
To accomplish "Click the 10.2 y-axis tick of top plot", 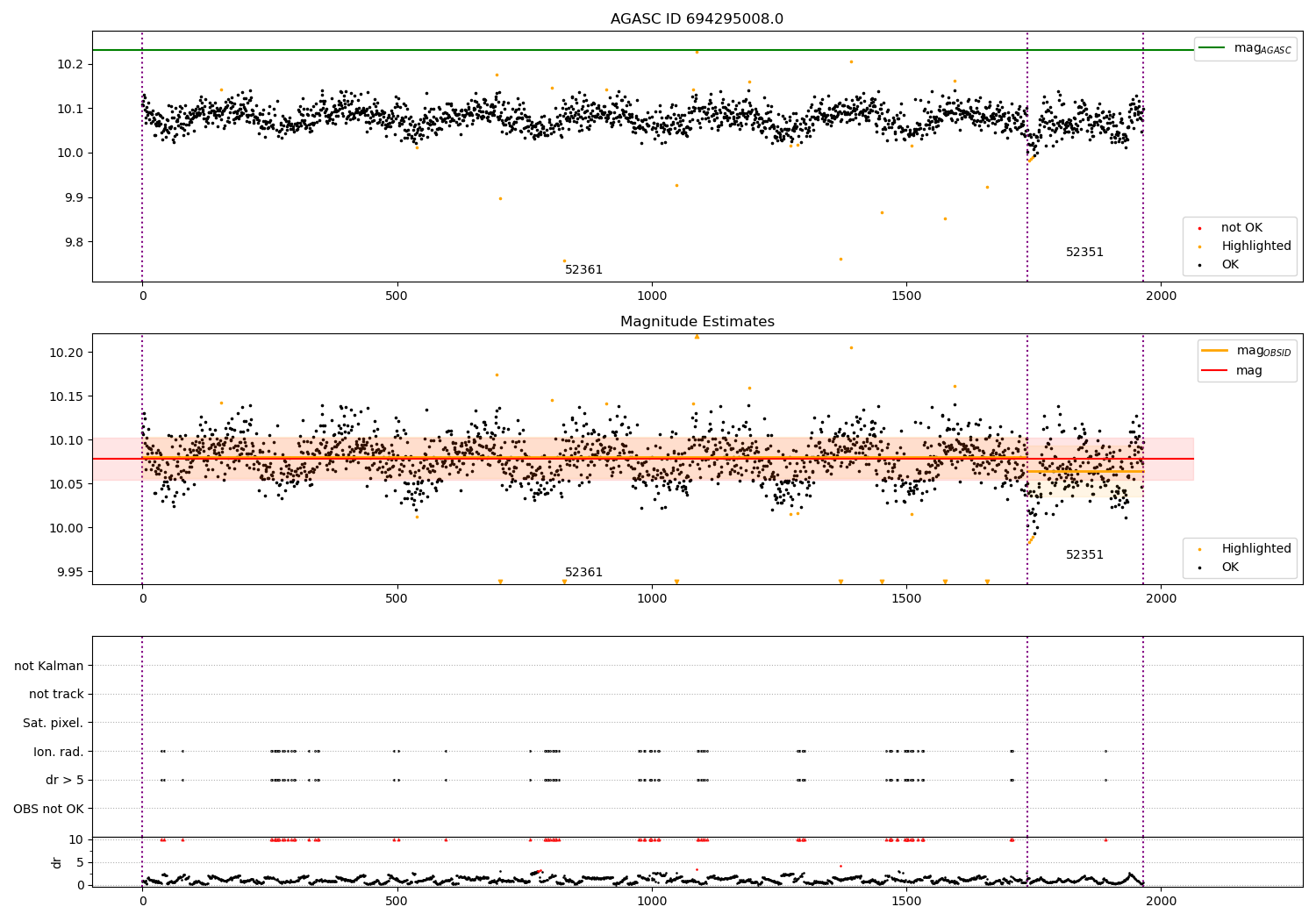I will (x=70, y=65).
